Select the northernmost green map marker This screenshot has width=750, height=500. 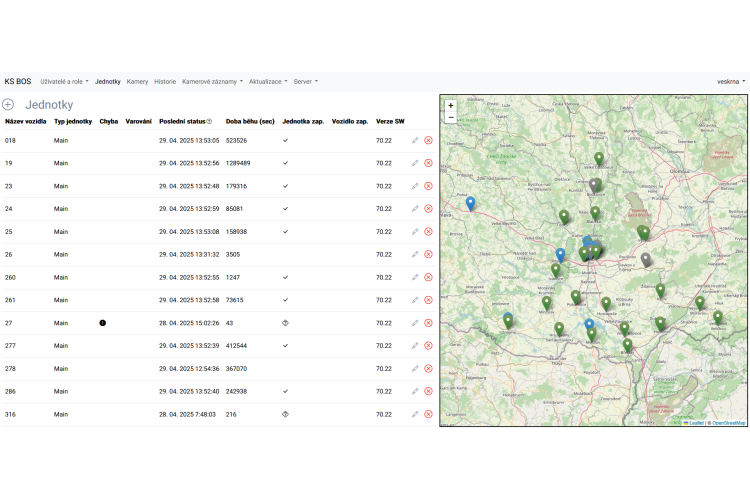tap(599, 158)
